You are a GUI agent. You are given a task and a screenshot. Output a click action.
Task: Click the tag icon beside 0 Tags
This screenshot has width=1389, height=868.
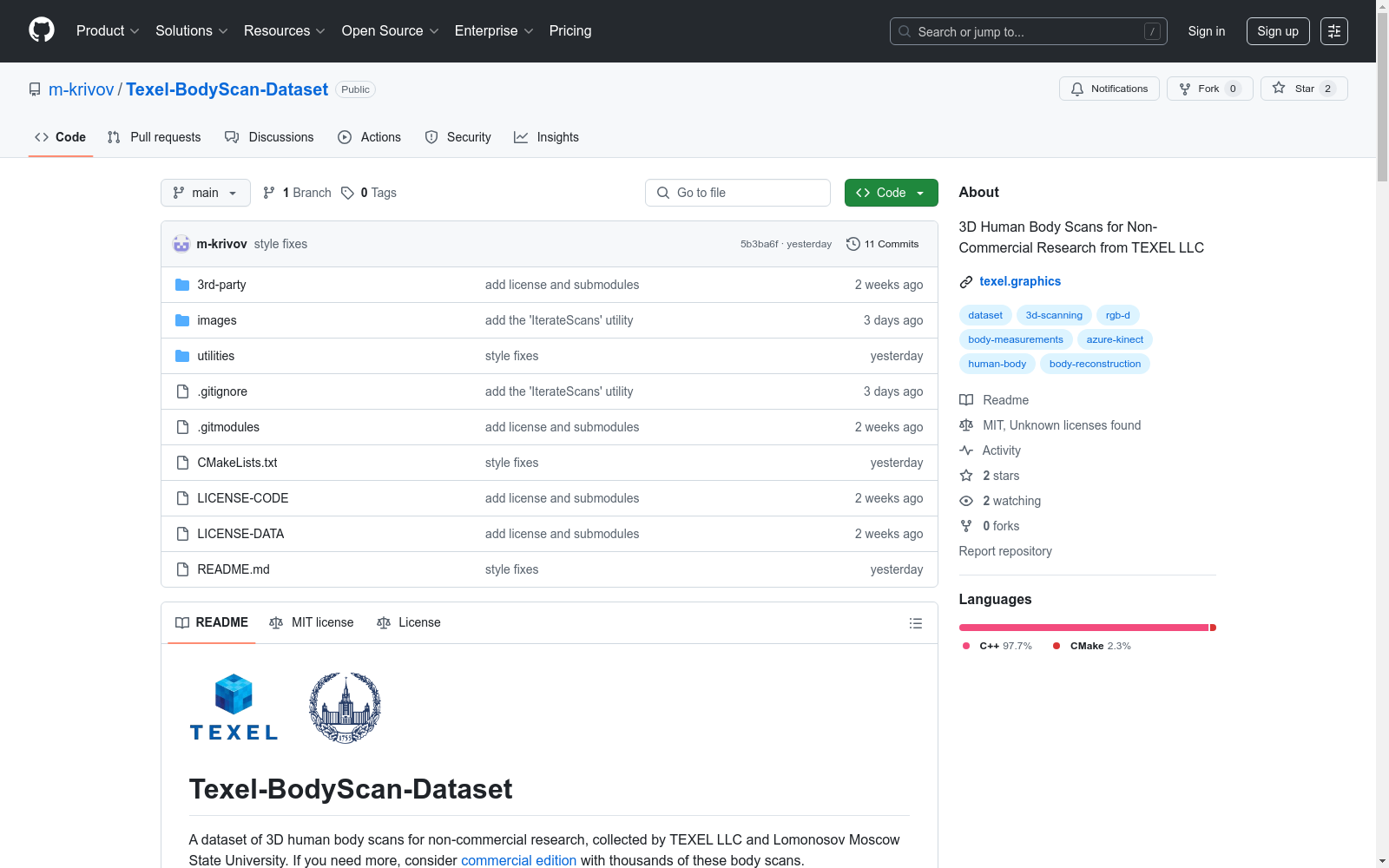[347, 193]
